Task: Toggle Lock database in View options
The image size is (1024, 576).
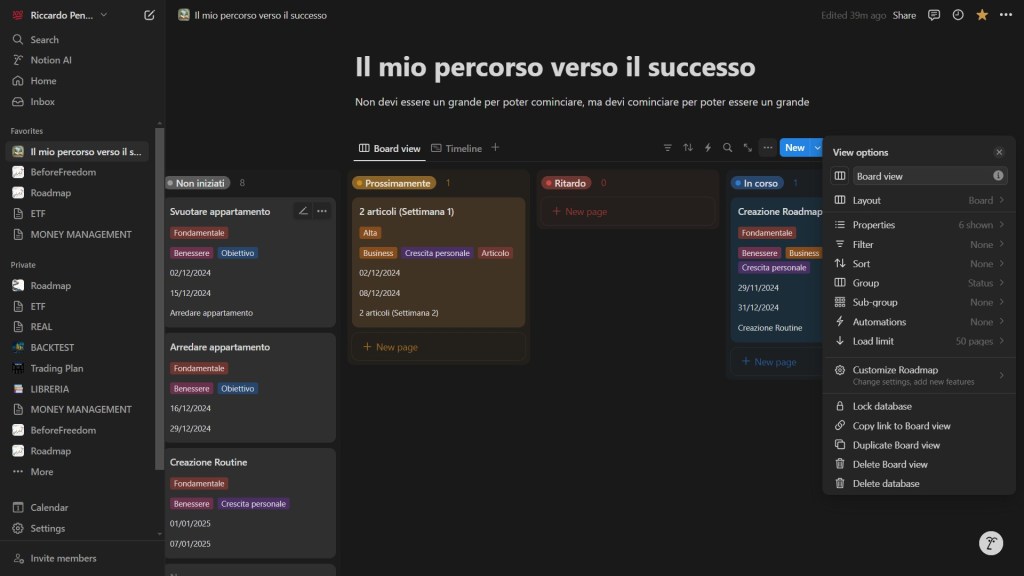Action: click(x=879, y=406)
